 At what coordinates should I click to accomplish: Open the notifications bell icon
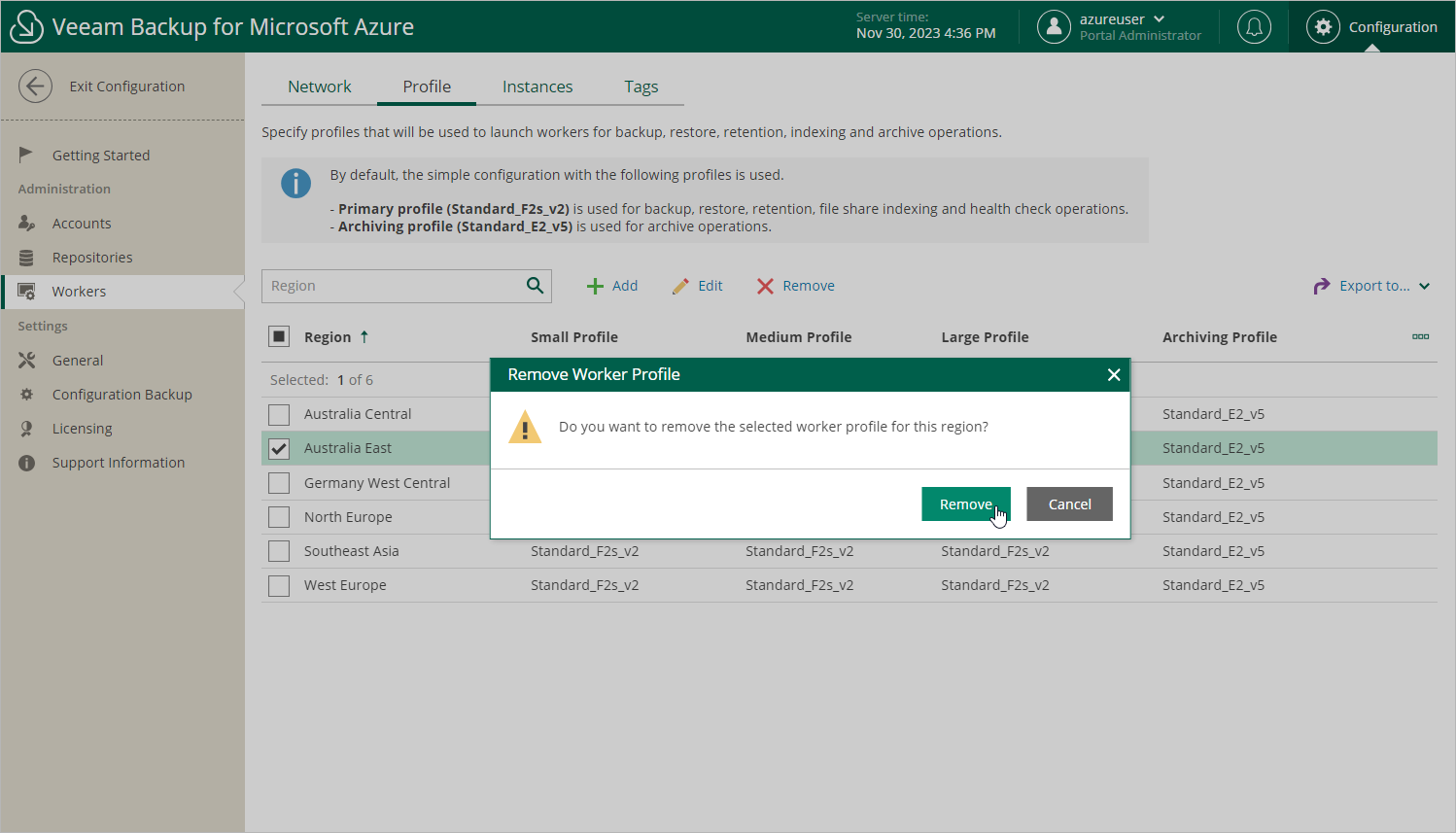(x=1254, y=27)
